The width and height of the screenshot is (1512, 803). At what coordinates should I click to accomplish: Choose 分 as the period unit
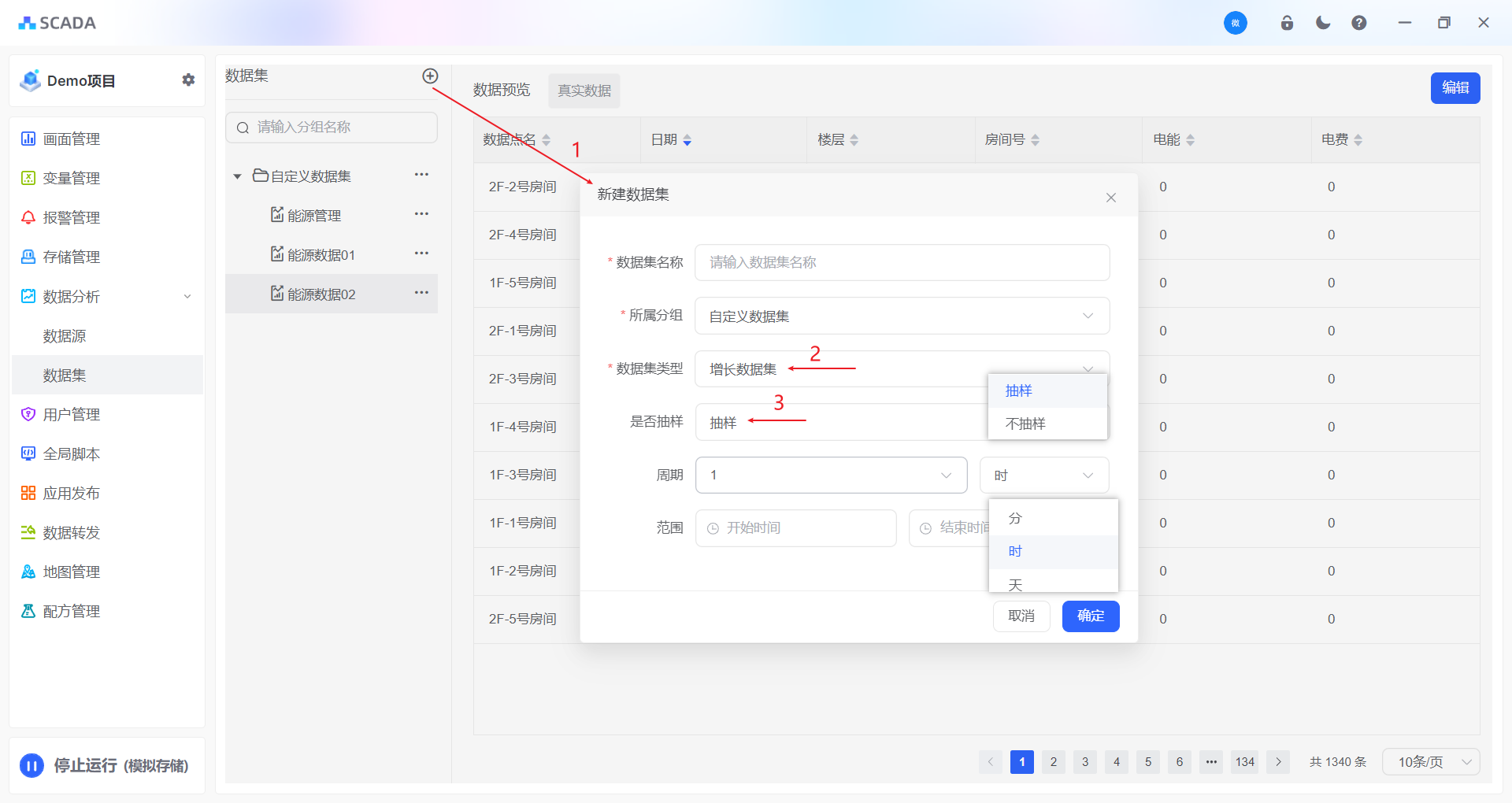tap(1015, 518)
